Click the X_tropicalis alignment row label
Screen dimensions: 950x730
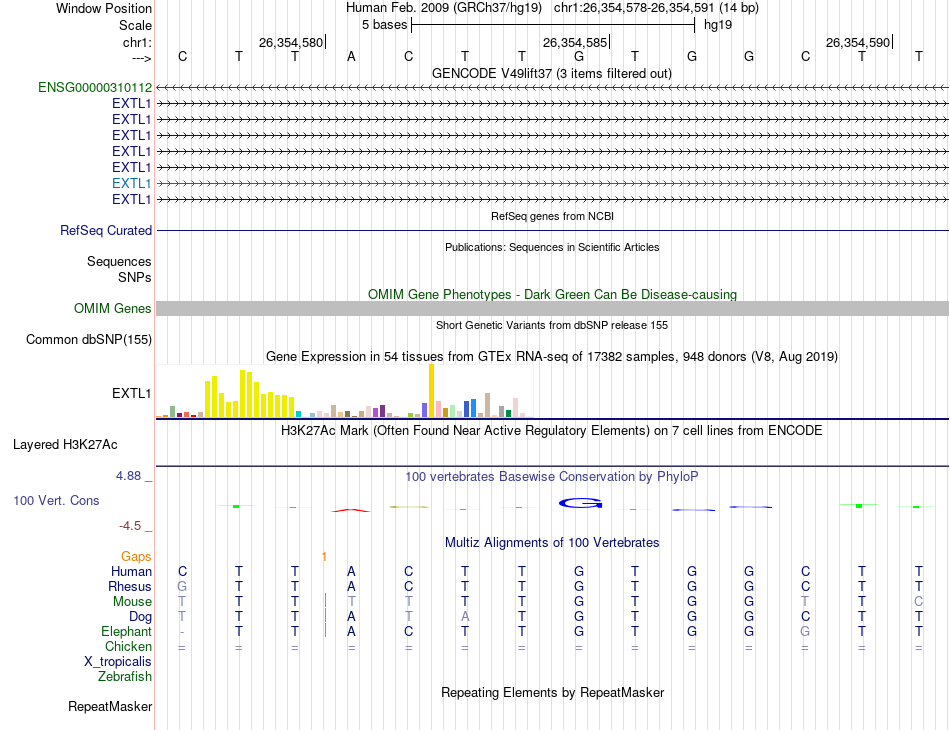point(118,662)
